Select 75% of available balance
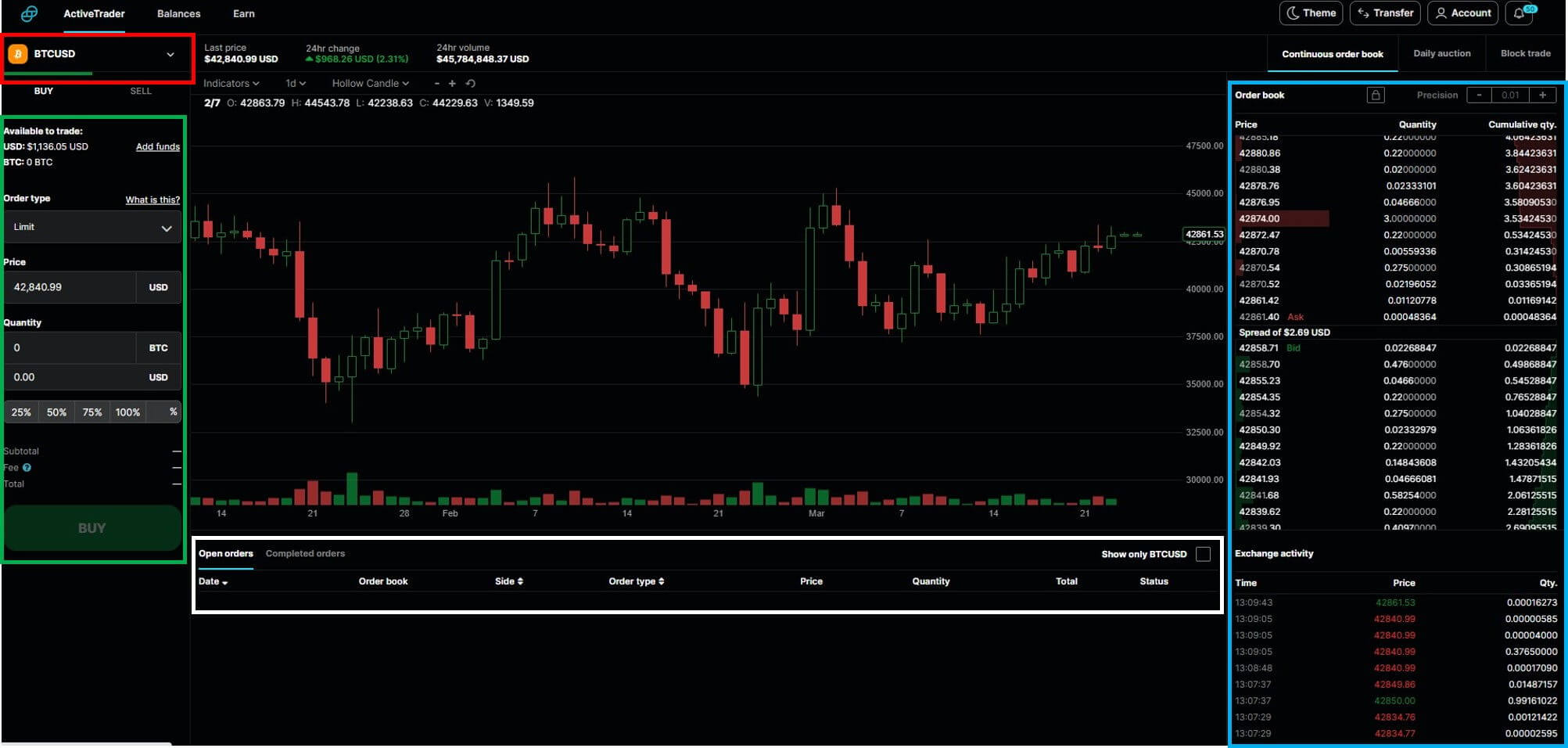 pyautogui.click(x=91, y=412)
